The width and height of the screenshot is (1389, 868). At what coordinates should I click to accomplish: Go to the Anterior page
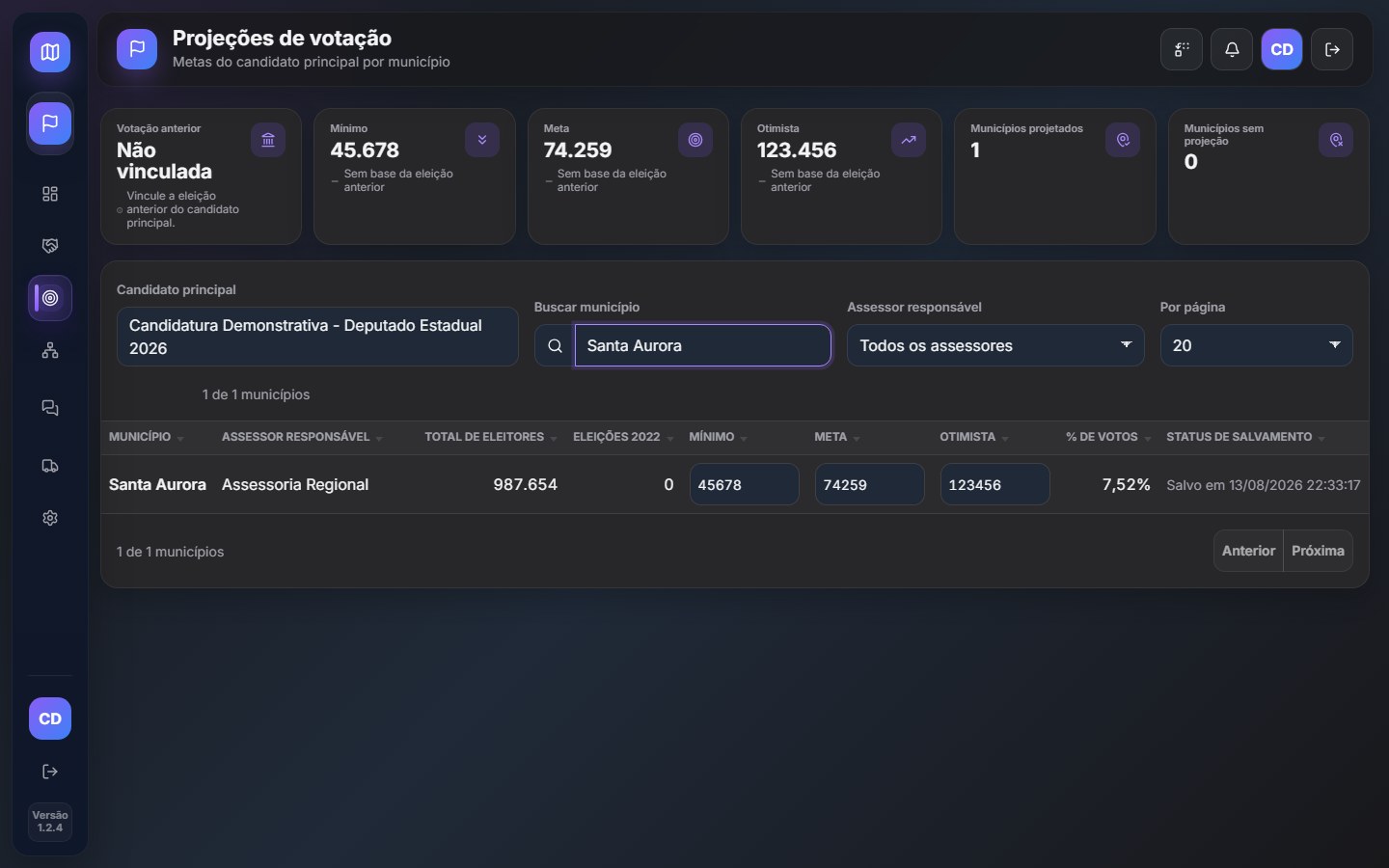1248,551
